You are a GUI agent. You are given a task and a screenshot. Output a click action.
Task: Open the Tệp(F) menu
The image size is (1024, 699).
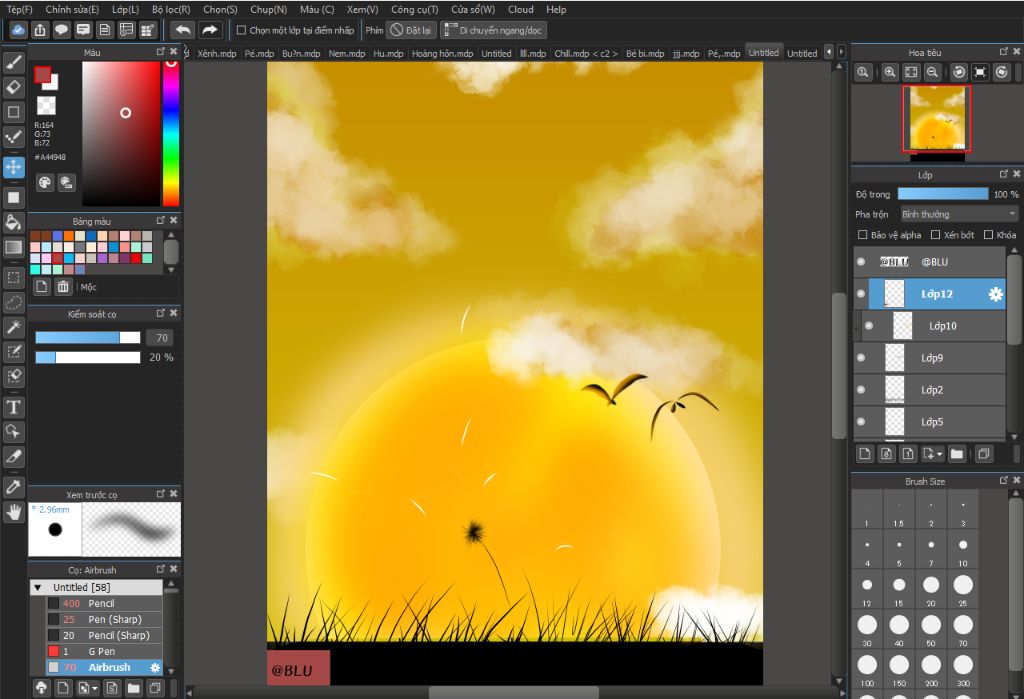(20, 9)
